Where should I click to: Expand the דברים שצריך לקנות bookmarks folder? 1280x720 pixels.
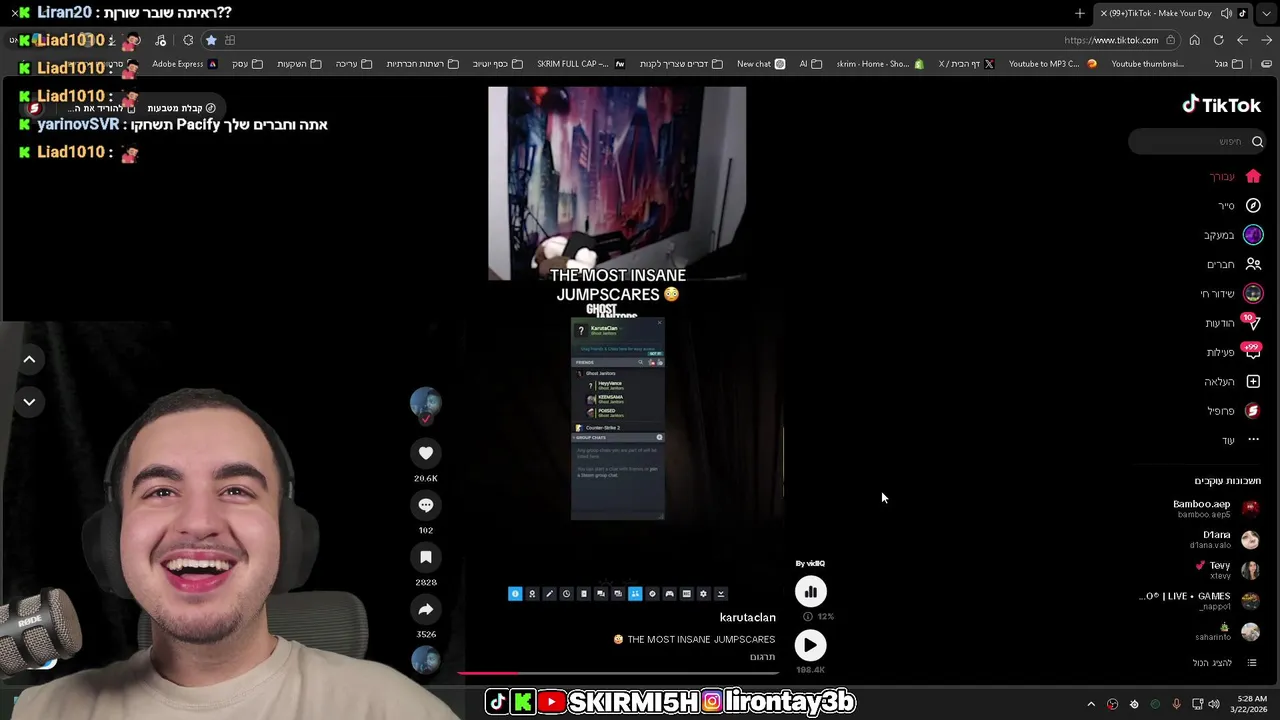(682, 64)
